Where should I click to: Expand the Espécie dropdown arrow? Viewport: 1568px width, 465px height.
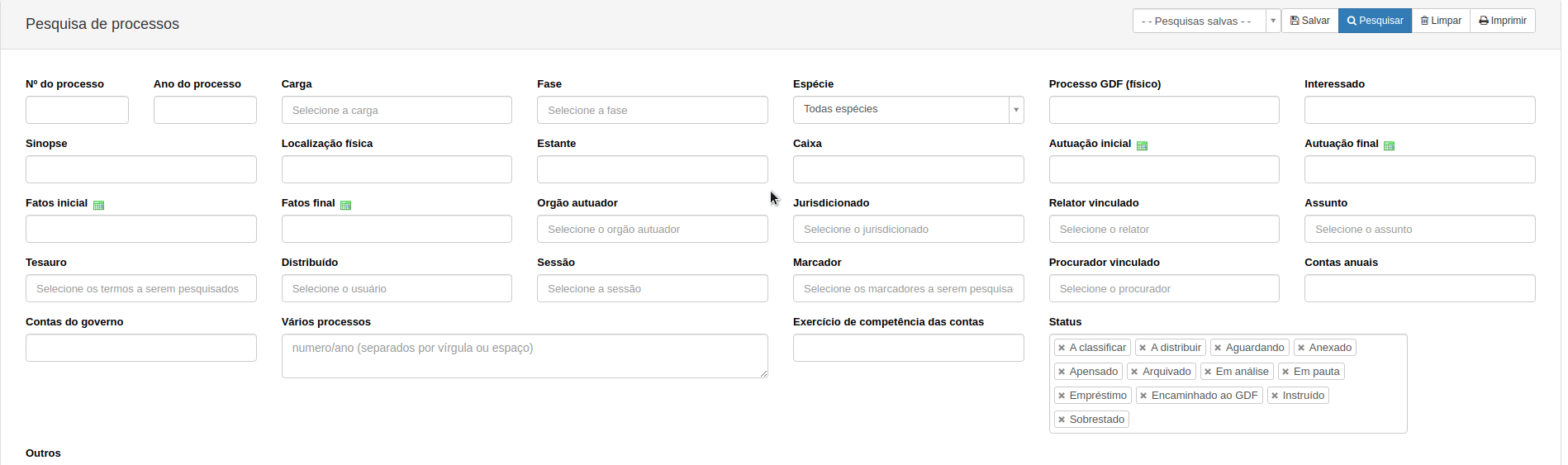[1016, 110]
